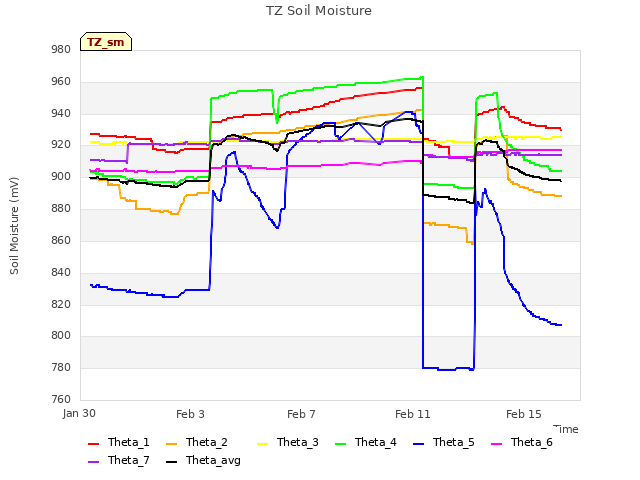
Task: Select the Theta_6 legend label
Action: pos(531,442)
